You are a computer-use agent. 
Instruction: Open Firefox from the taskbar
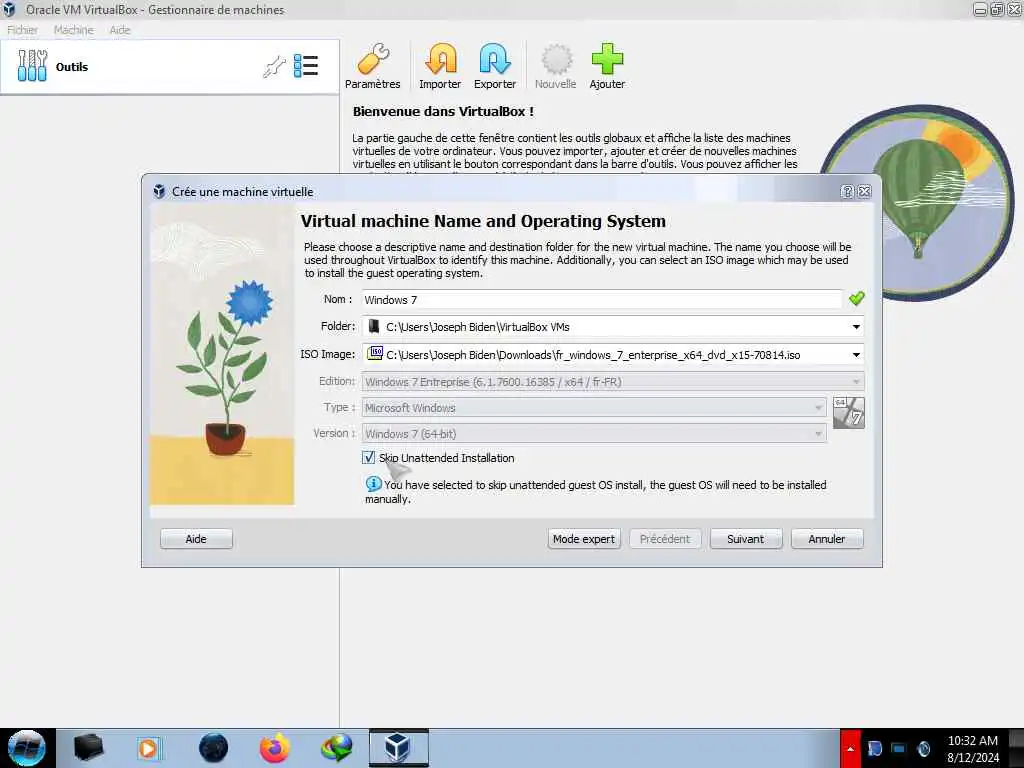[274, 748]
